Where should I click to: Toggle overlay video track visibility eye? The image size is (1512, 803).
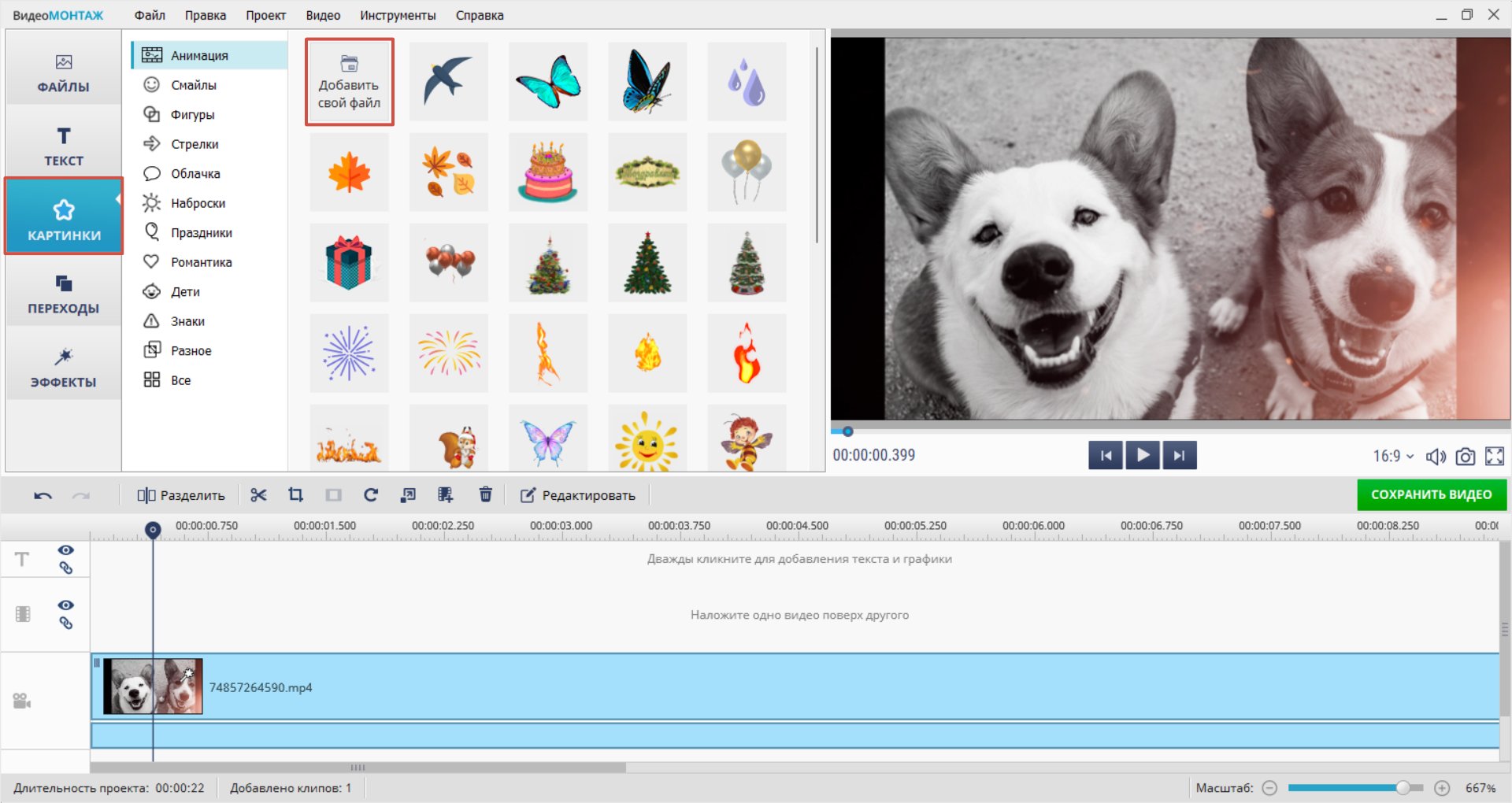(66, 605)
